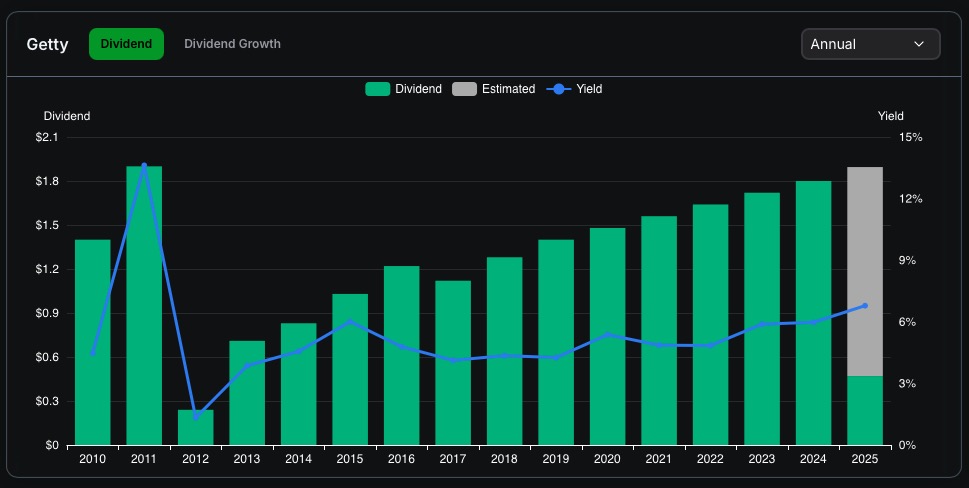Viewport: 969px width, 488px height.
Task: Click the Getty title text
Action: point(48,45)
